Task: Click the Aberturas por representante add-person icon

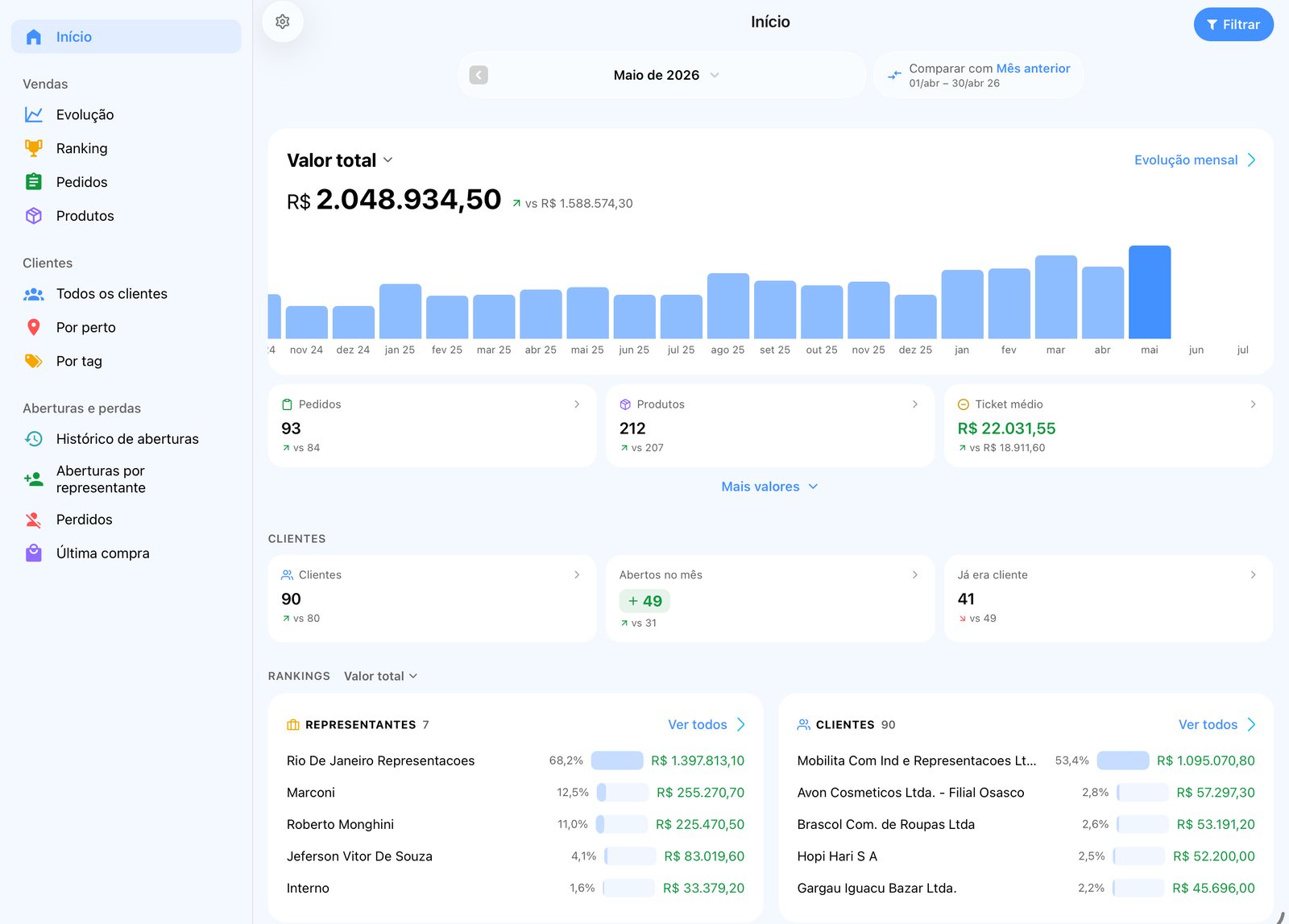Action: 34,479
